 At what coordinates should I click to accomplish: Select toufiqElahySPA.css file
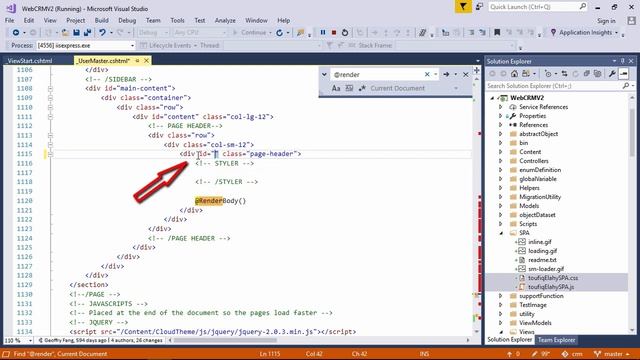coord(553,278)
